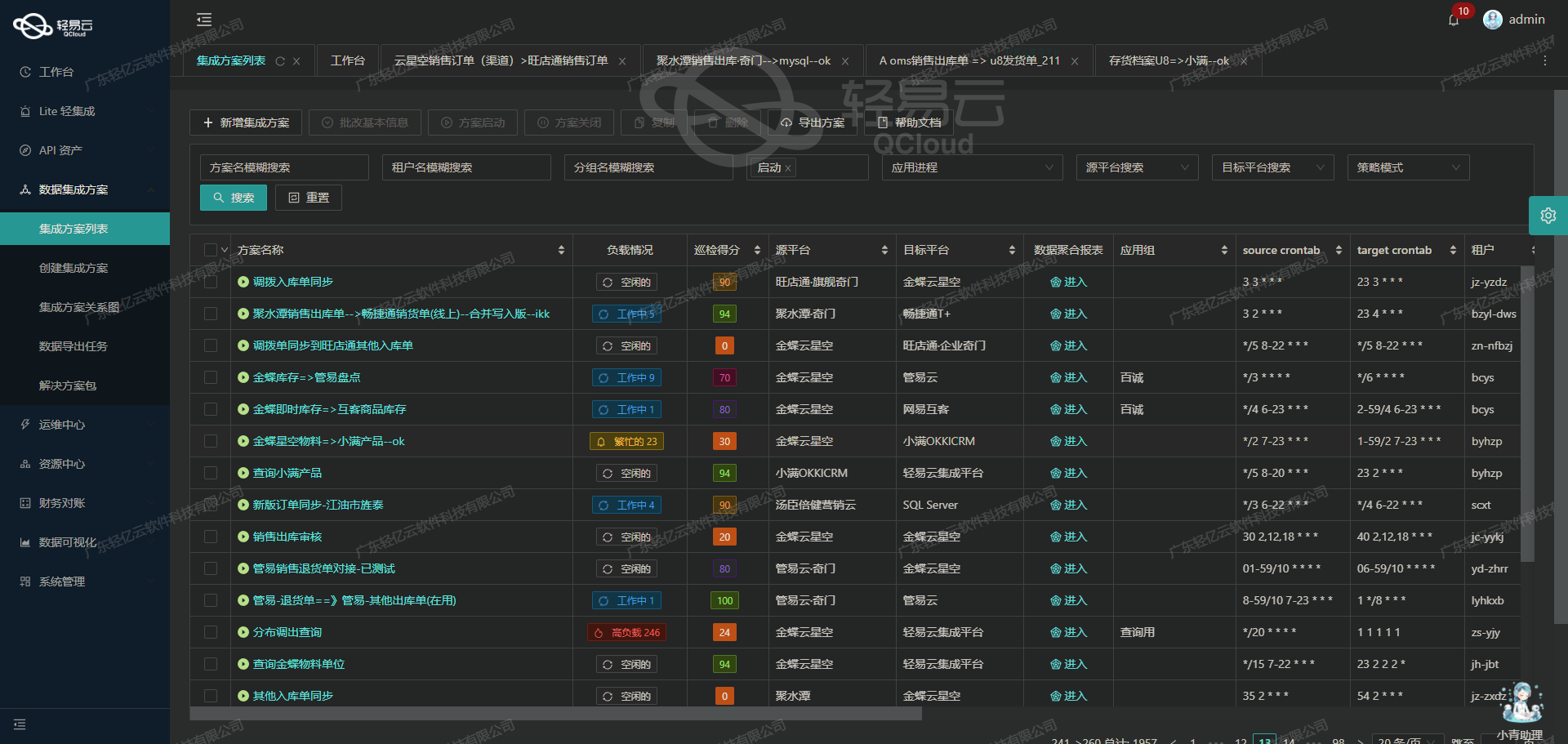Remove the 启动 filter tag
Screen dimensions: 1568x744
(x=788, y=168)
